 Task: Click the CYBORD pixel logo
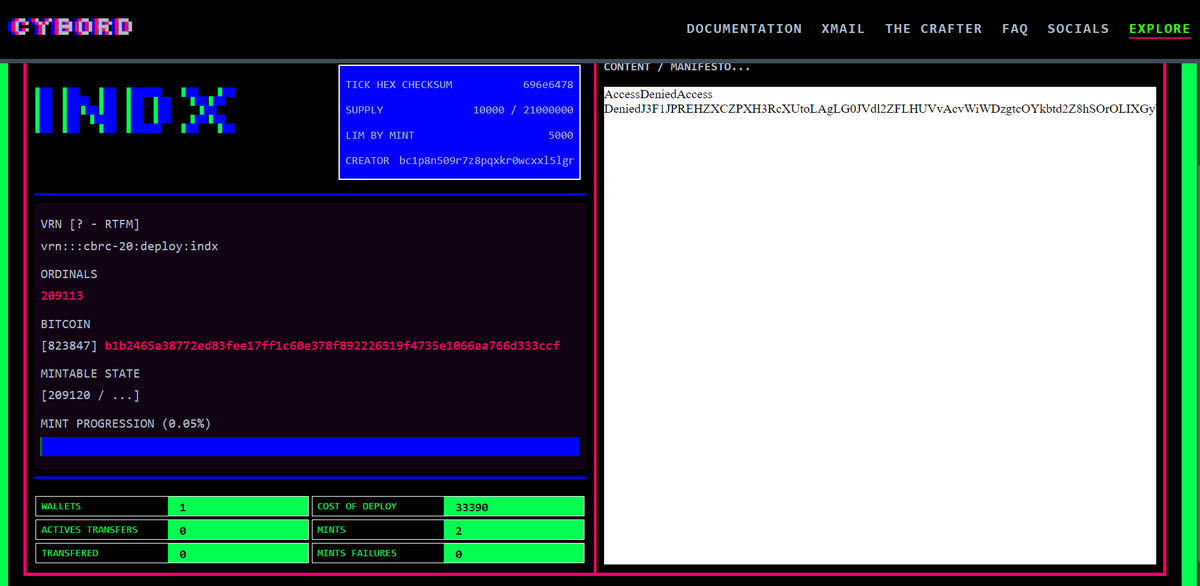coord(68,27)
